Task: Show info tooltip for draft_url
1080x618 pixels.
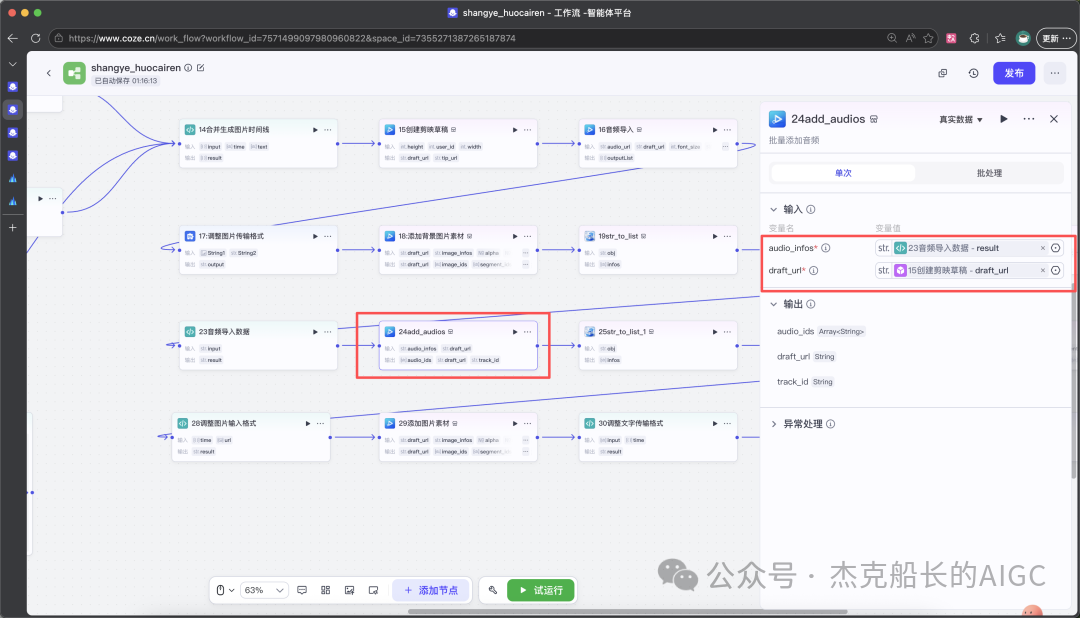Action: [813, 271]
